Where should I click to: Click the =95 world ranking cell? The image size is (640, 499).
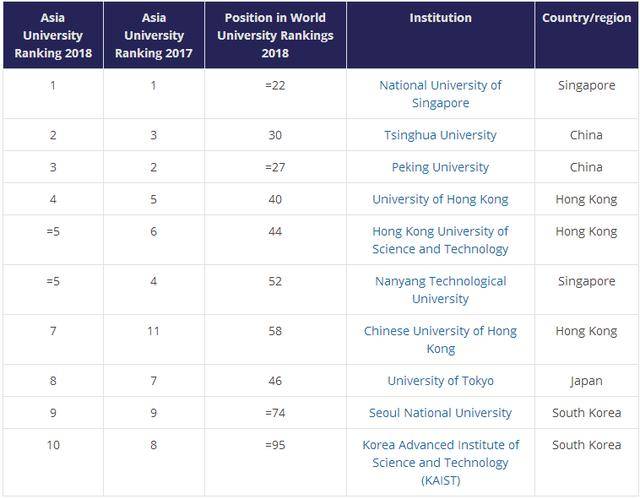click(x=275, y=445)
